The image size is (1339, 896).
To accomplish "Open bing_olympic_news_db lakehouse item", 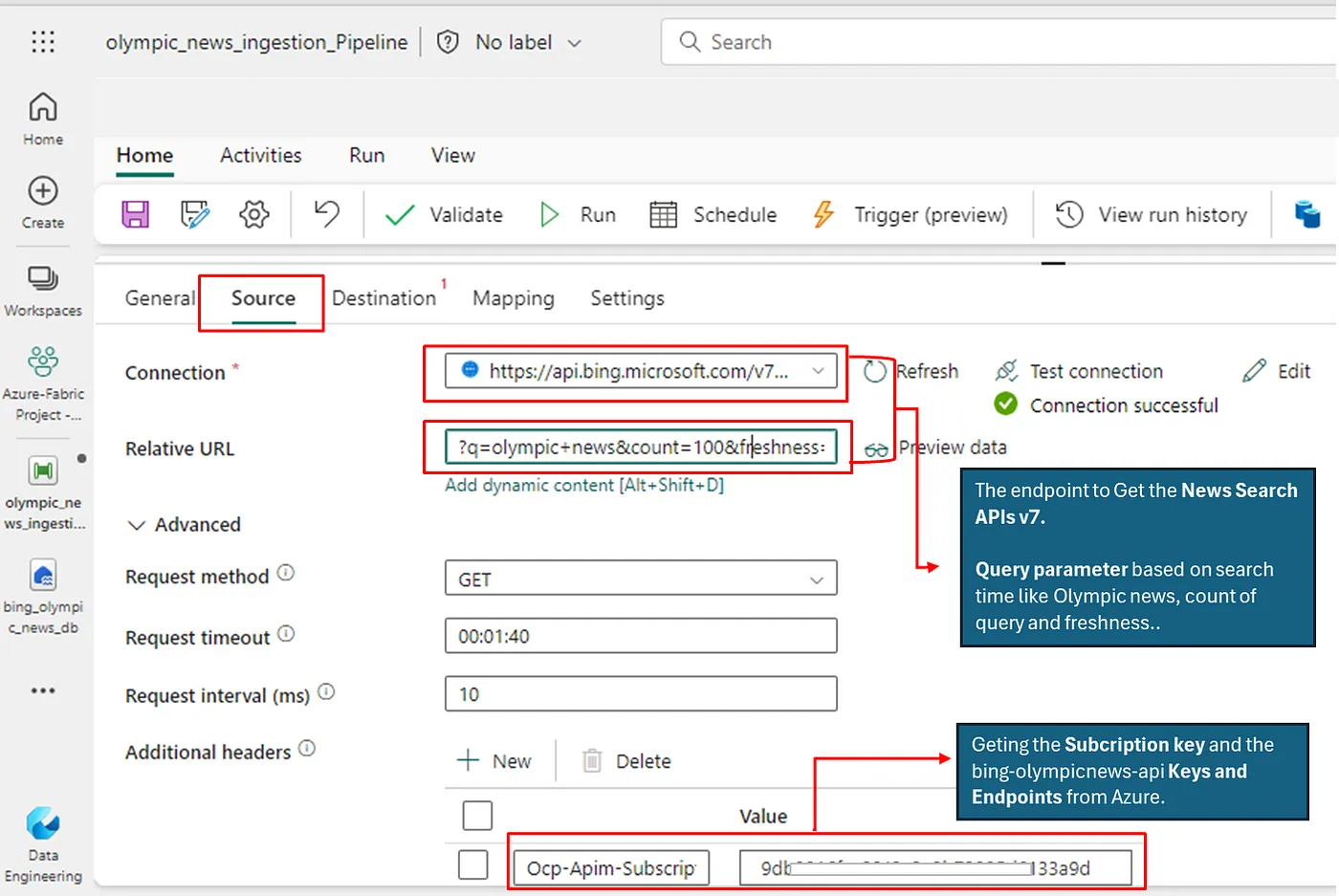I will (43, 598).
